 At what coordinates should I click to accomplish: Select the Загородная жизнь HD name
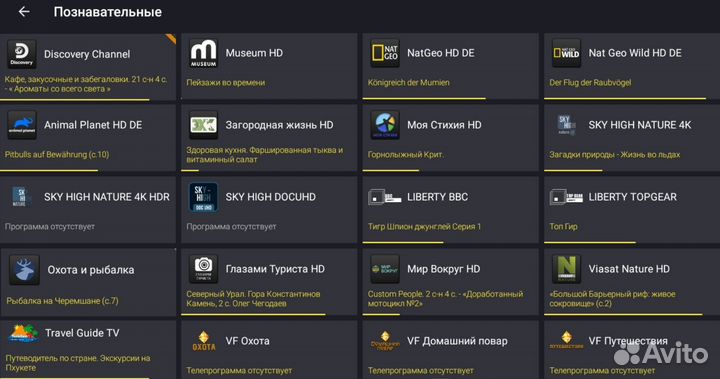click(279, 125)
